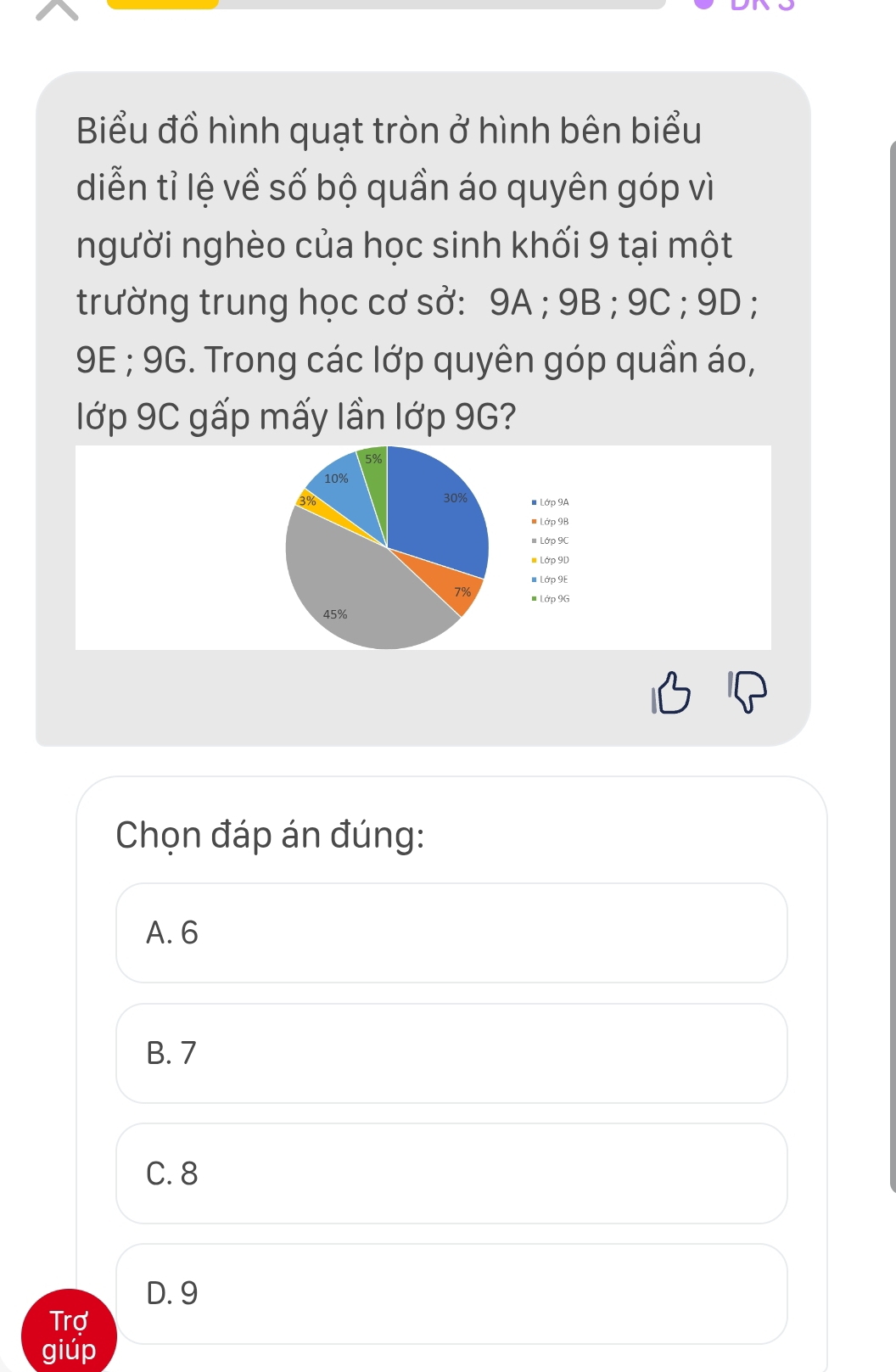Select answer option D. 9
Viewport: 896px width, 1372px height.
point(451,1293)
